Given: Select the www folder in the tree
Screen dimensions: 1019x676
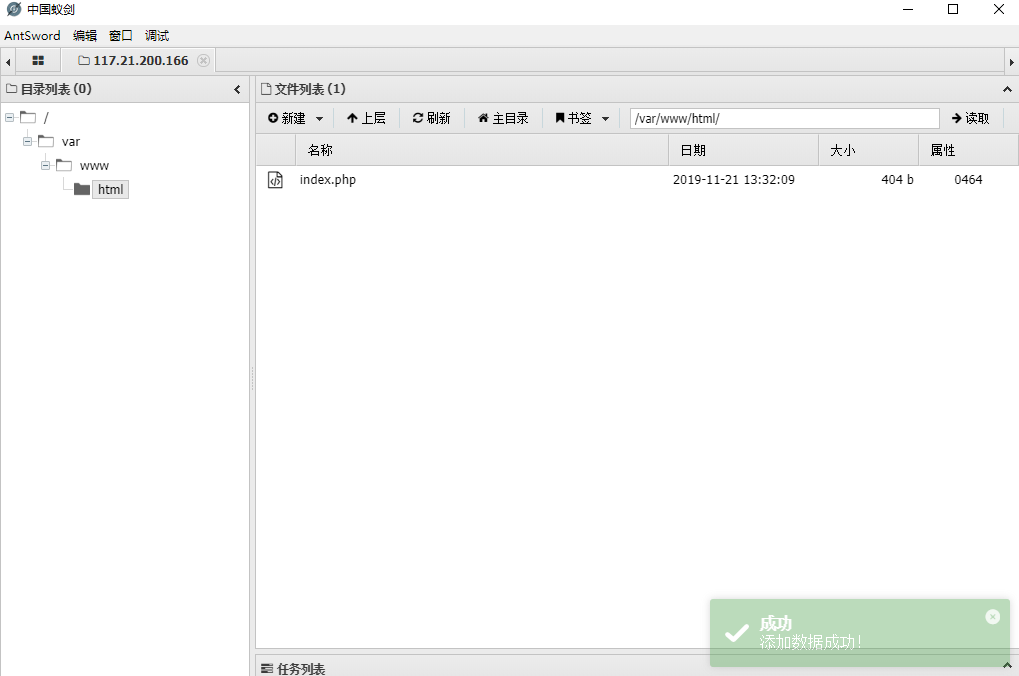Looking at the screenshot, I should point(94,166).
